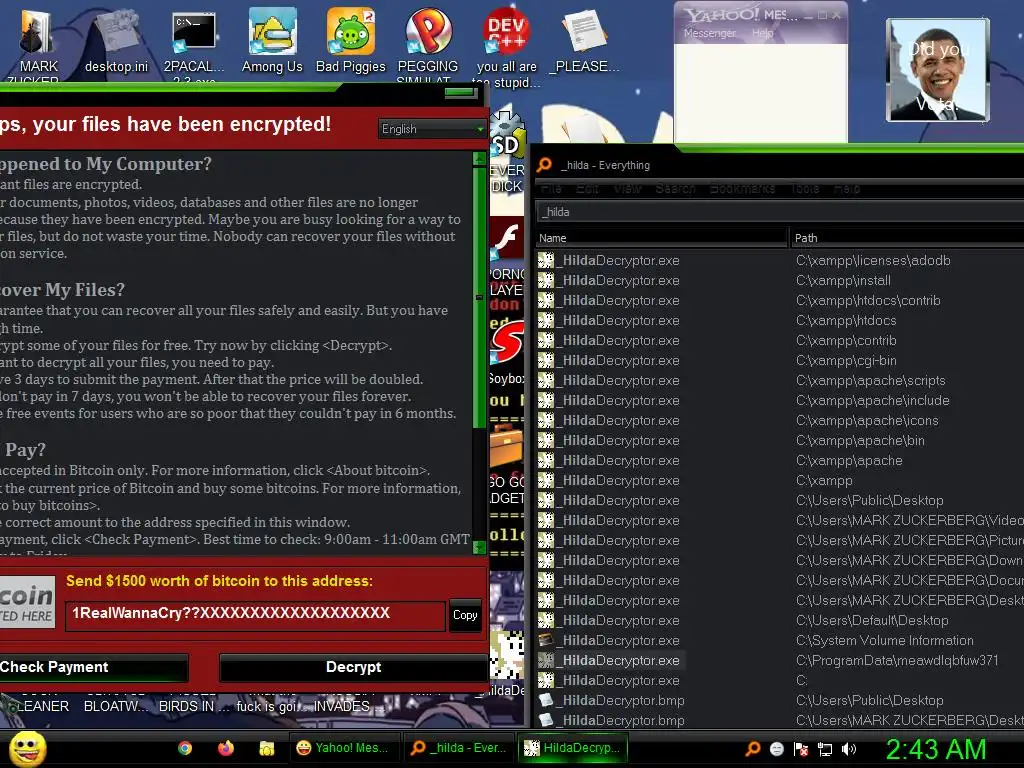This screenshot has width=1024, height=768.
Task: Click the Everything search tray icon
Action: coord(752,749)
